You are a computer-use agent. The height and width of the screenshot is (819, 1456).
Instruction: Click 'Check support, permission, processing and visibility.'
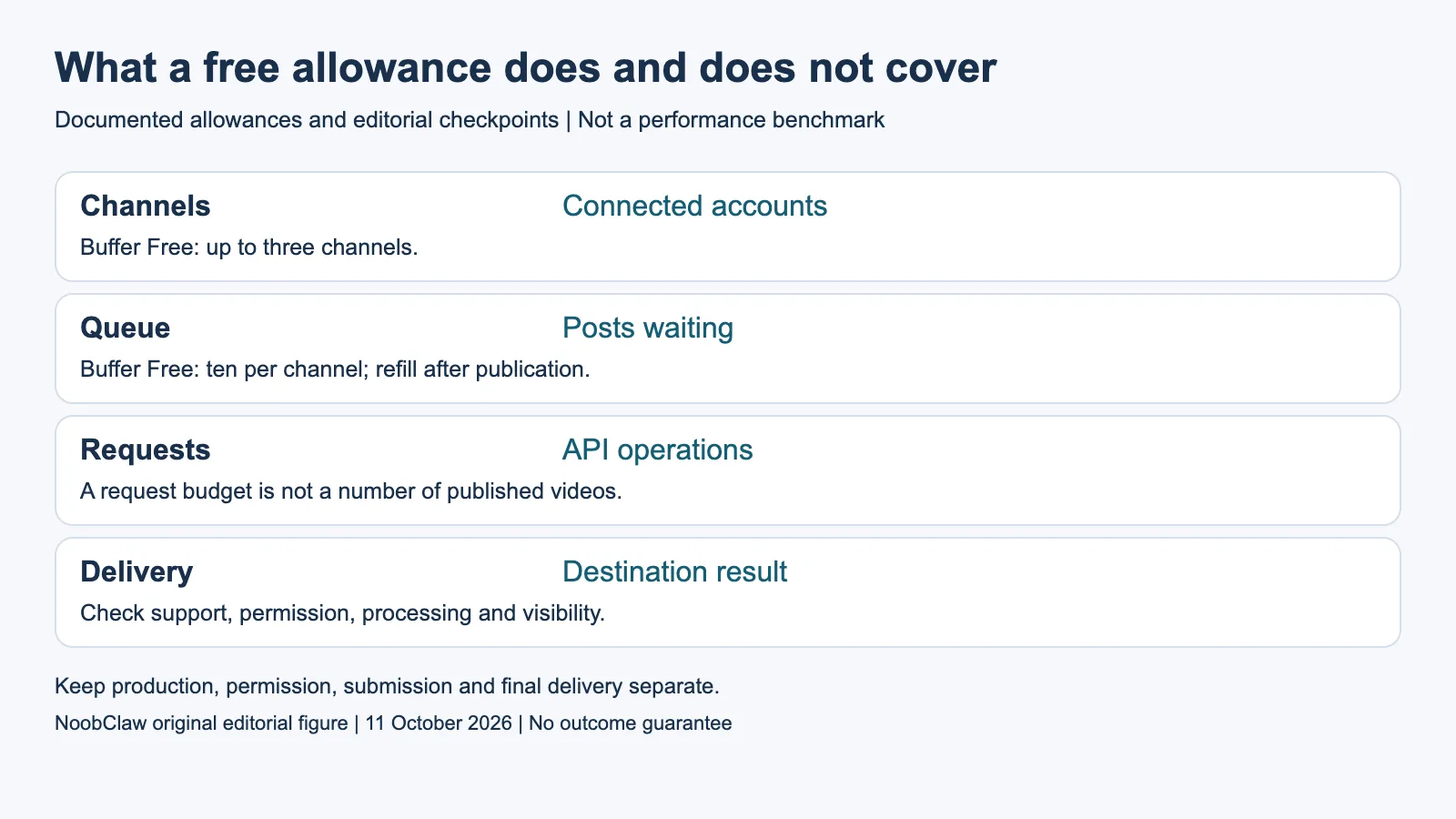coord(342,613)
